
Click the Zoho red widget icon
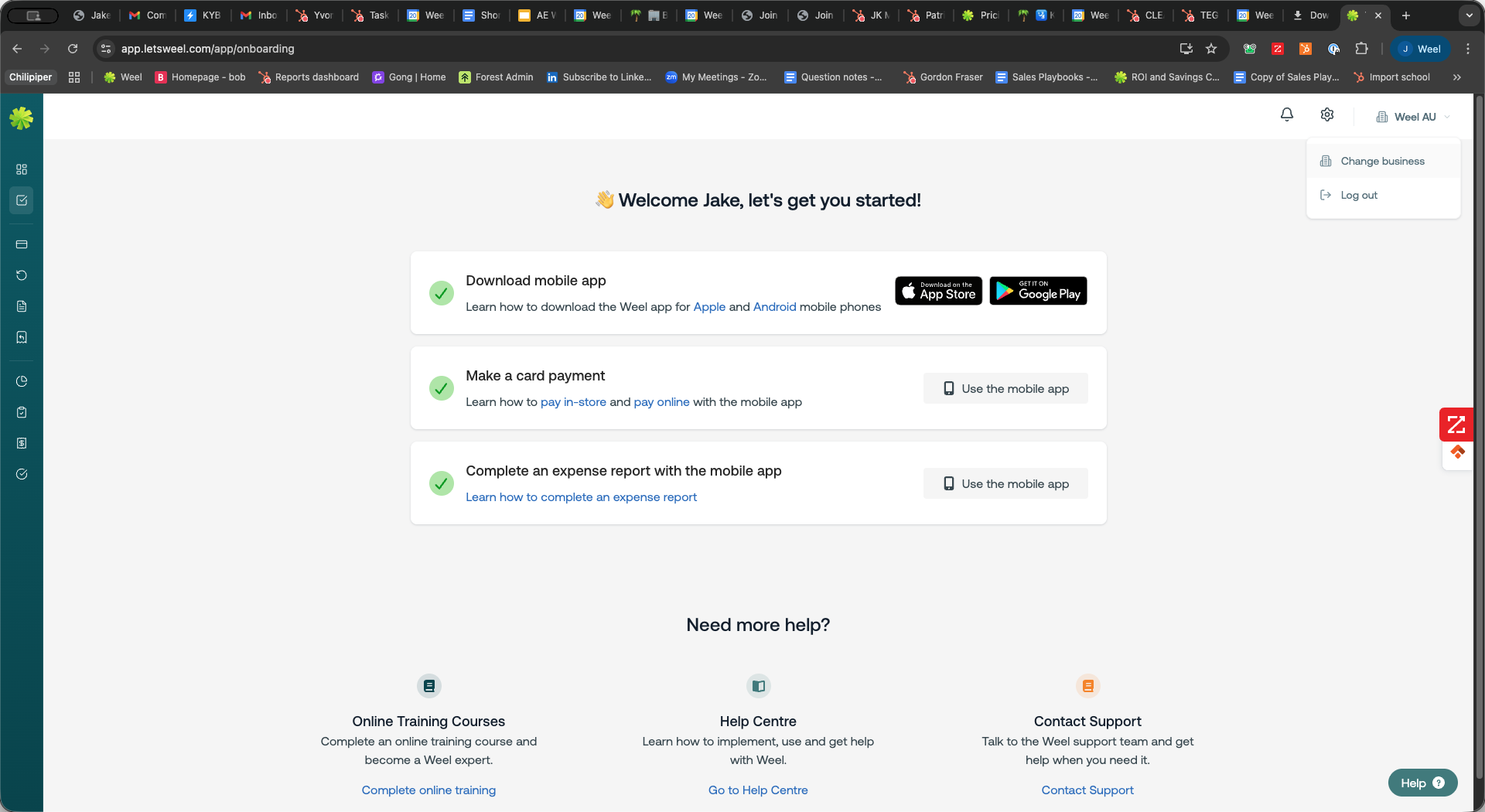(1456, 424)
